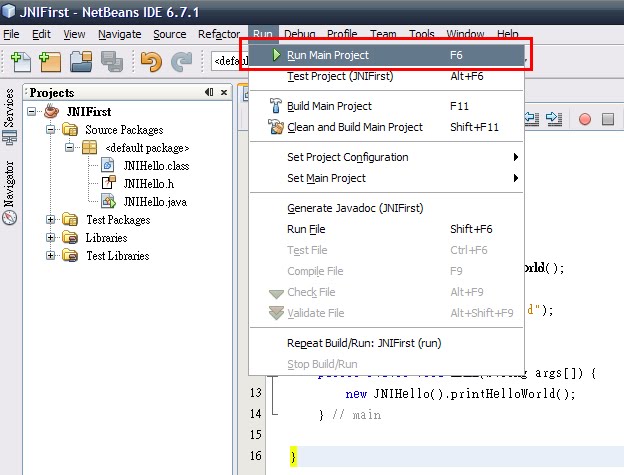Open the Navigator side panel tab
The height and width of the screenshot is (475, 624).
tap(9, 193)
